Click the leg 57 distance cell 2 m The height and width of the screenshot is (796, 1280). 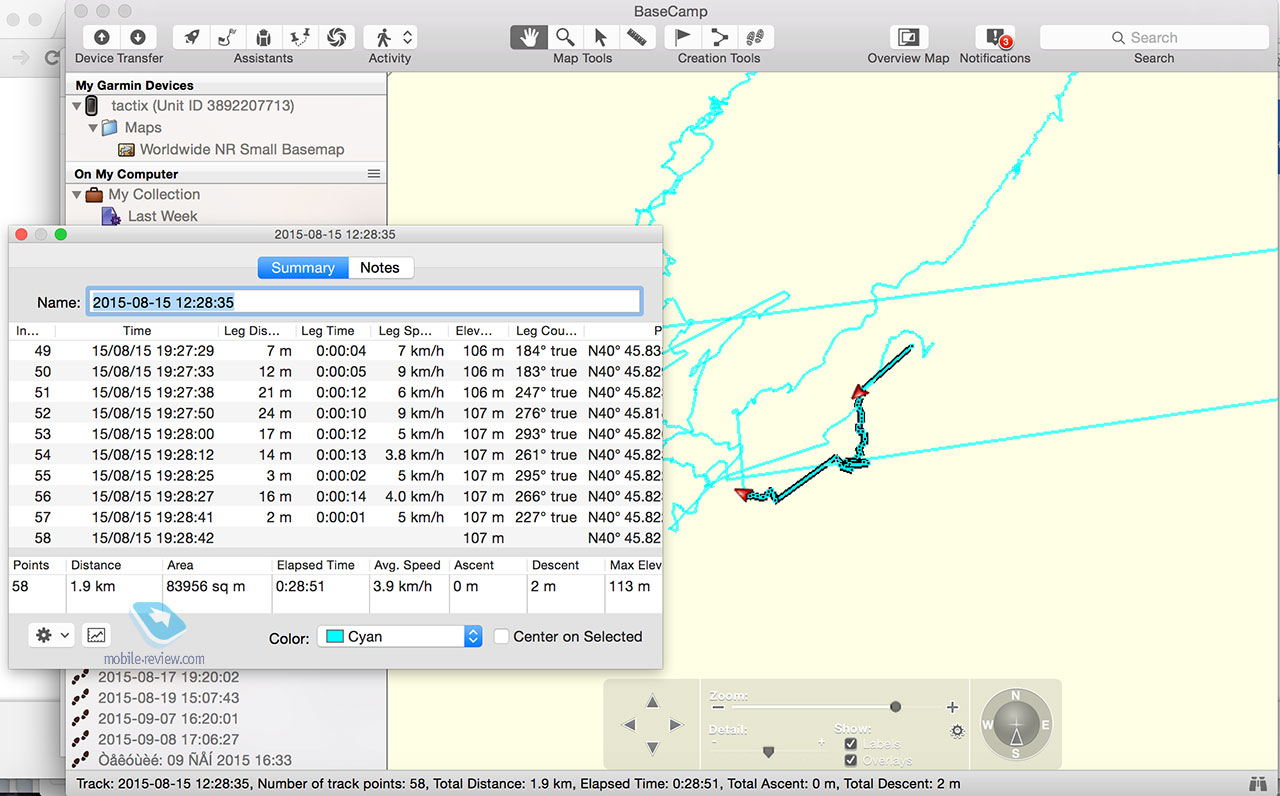279,517
